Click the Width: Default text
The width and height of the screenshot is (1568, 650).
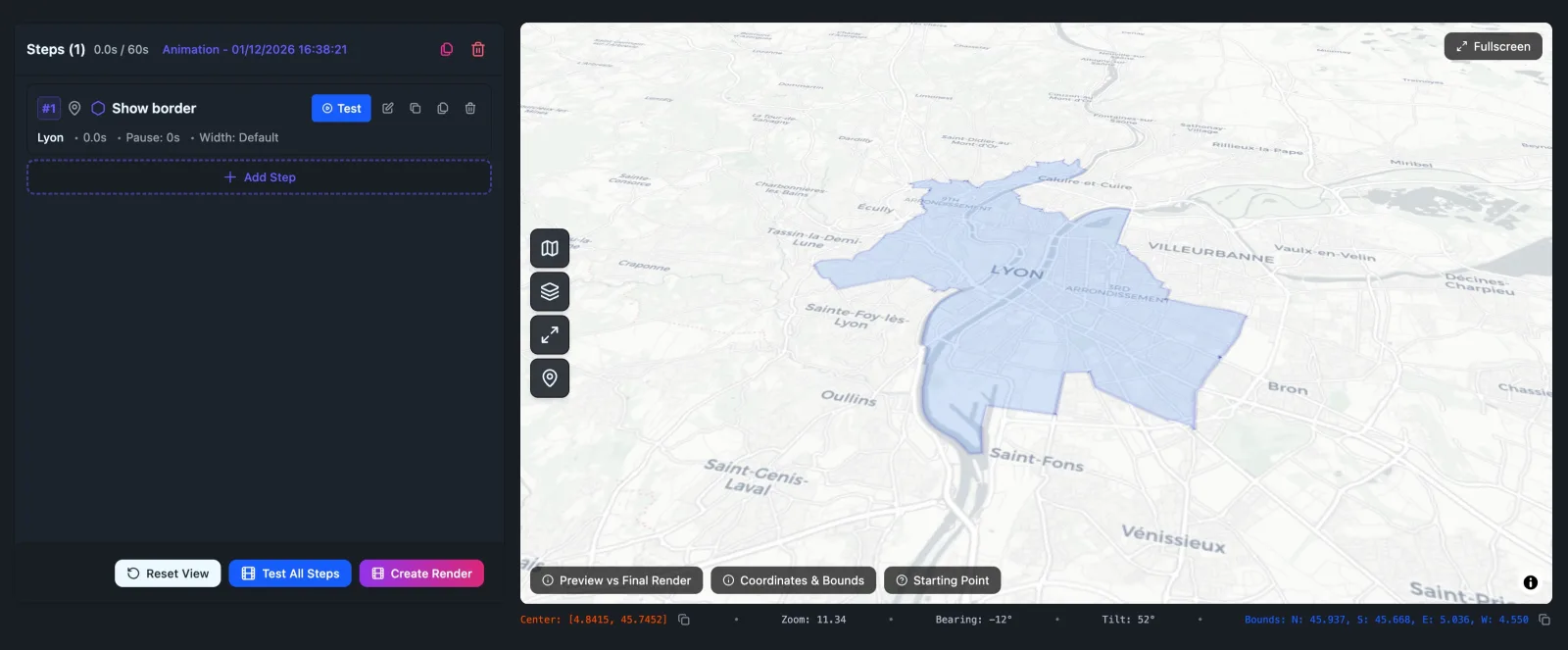(239, 137)
